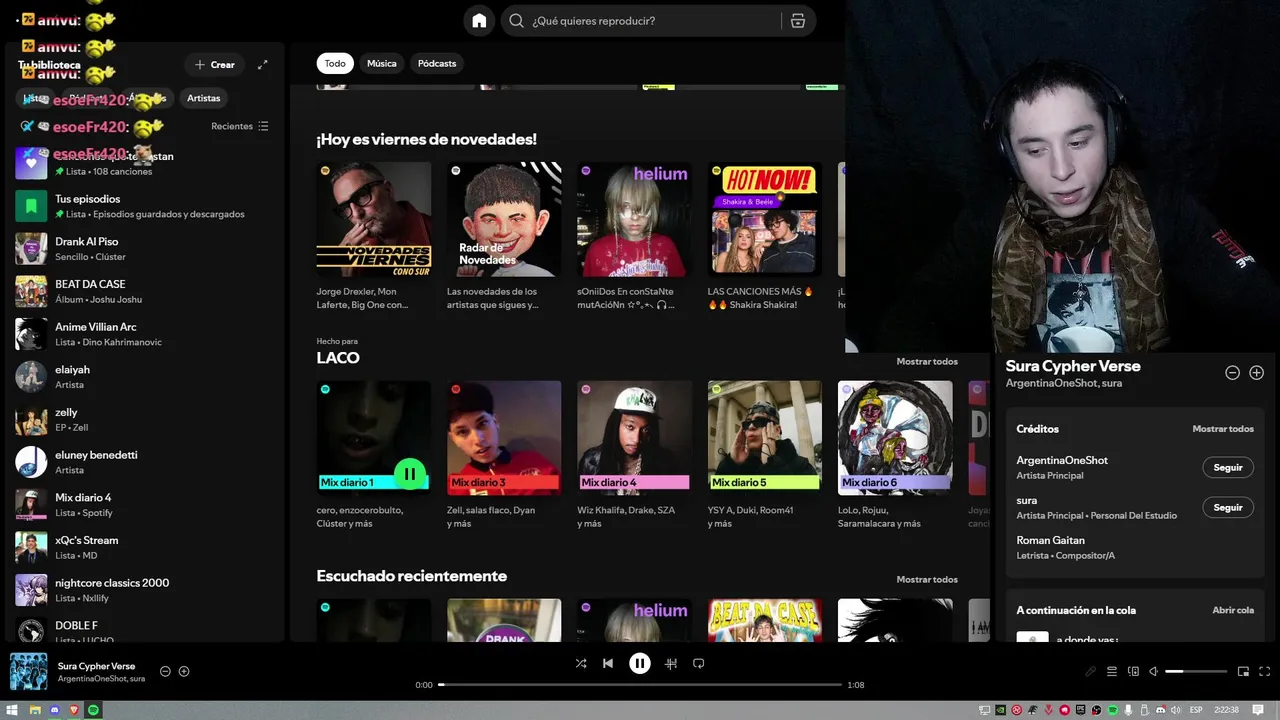Open the Recientes sort dropdown
Screen dimensions: 1280x720
tap(240, 126)
